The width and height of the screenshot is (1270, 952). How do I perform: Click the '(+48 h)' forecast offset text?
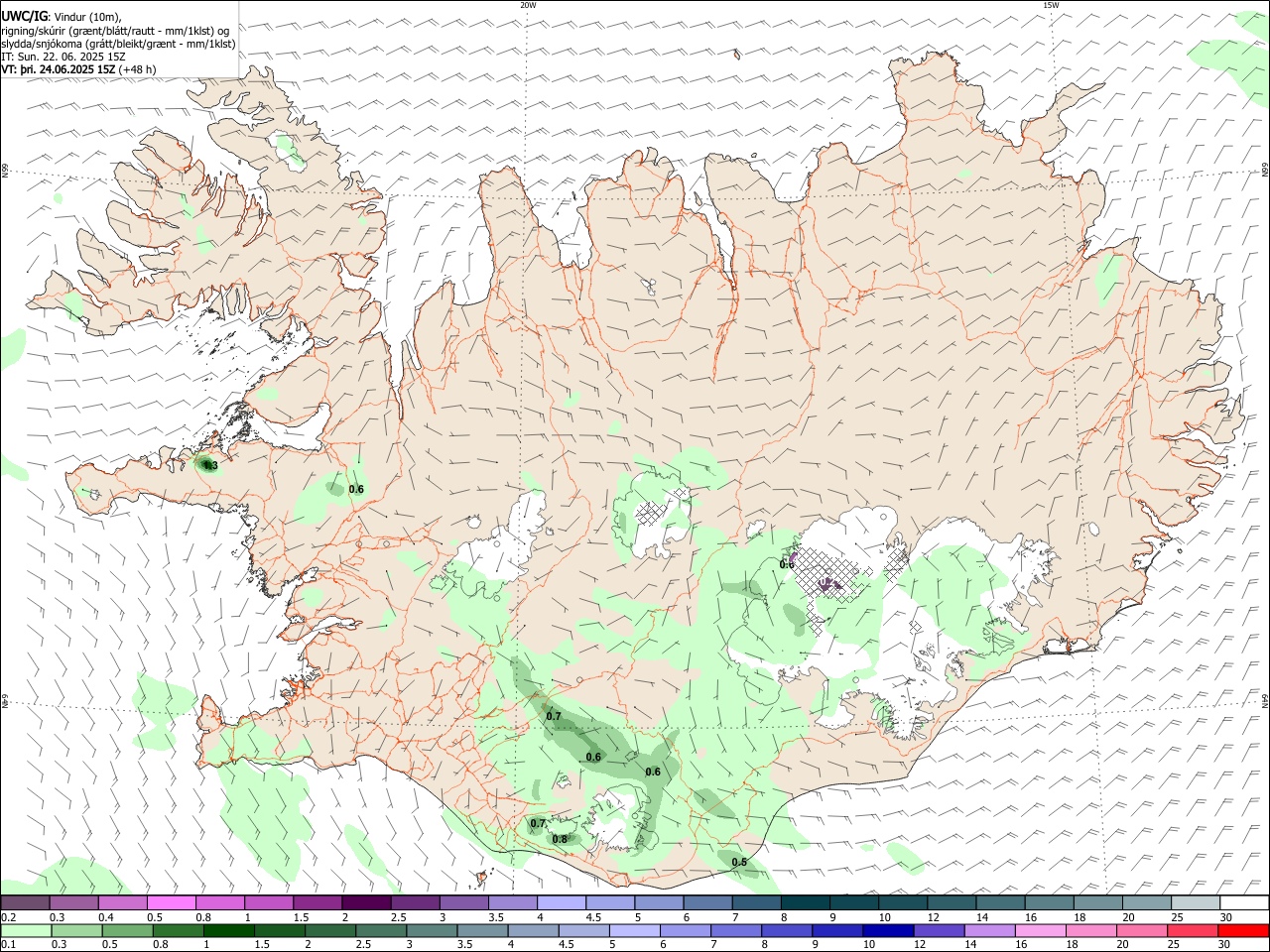pyautogui.click(x=137, y=69)
